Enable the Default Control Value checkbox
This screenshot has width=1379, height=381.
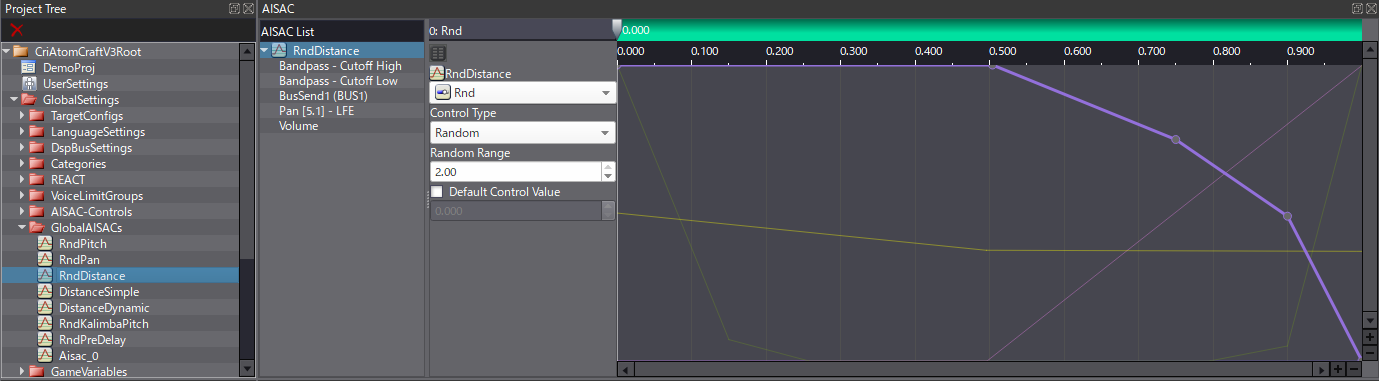click(x=436, y=192)
